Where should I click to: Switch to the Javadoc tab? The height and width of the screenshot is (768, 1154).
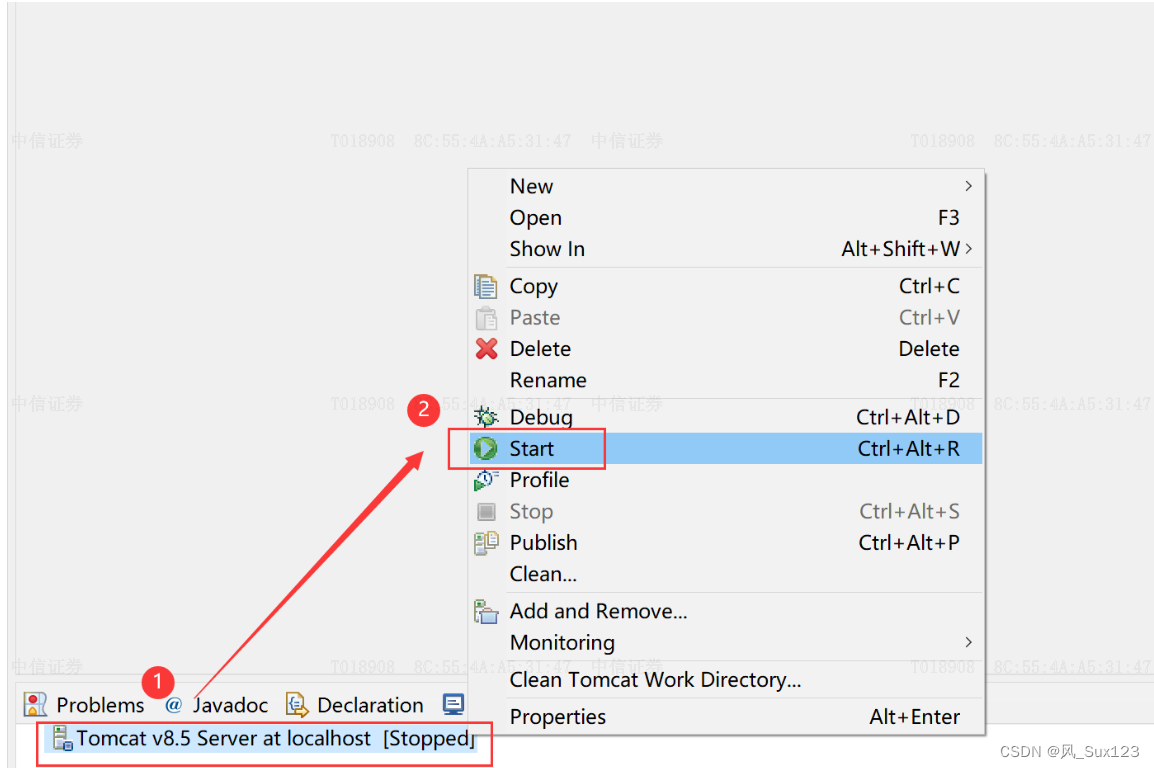pos(216,705)
